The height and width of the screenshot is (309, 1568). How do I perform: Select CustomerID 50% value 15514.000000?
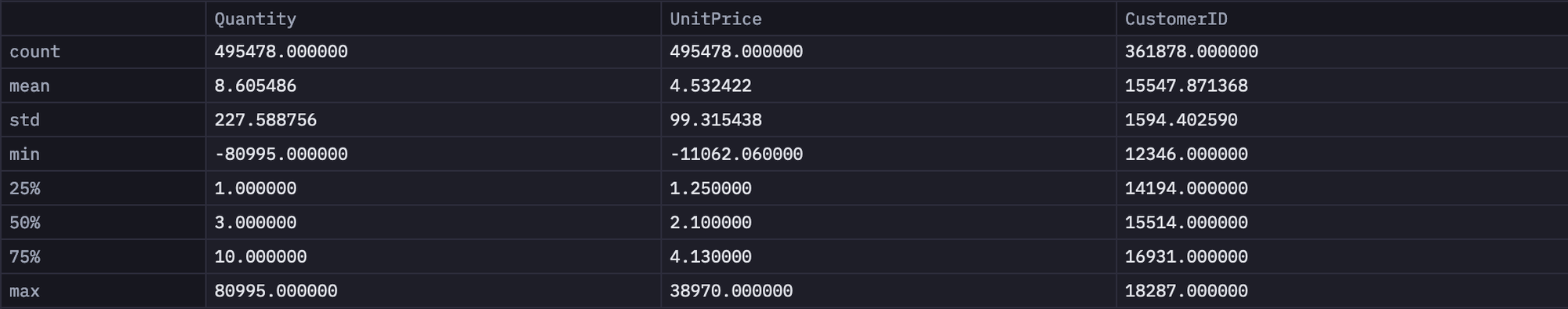tap(1186, 223)
